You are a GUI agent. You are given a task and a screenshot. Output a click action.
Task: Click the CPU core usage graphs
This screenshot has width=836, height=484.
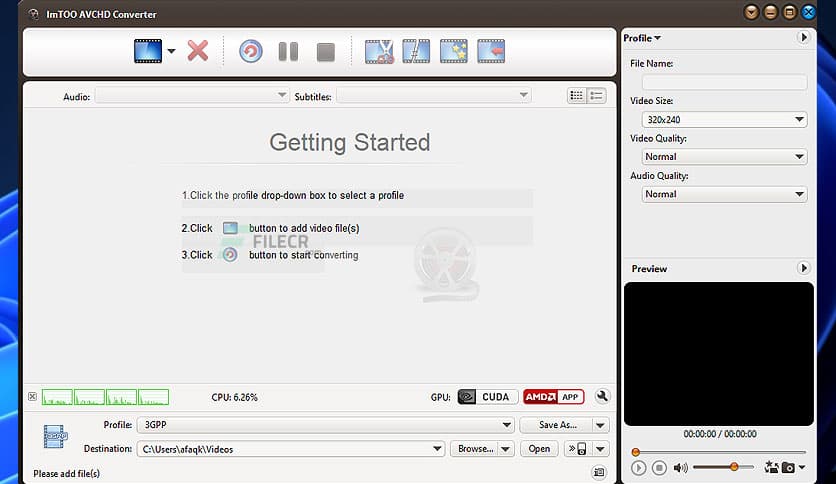point(106,397)
